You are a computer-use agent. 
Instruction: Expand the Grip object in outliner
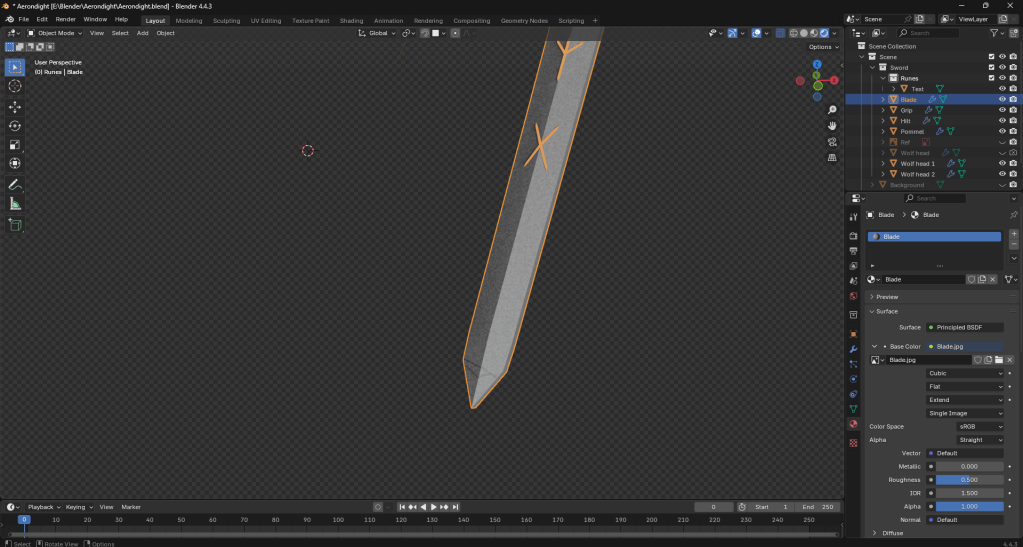pyautogui.click(x=882, y=110)
